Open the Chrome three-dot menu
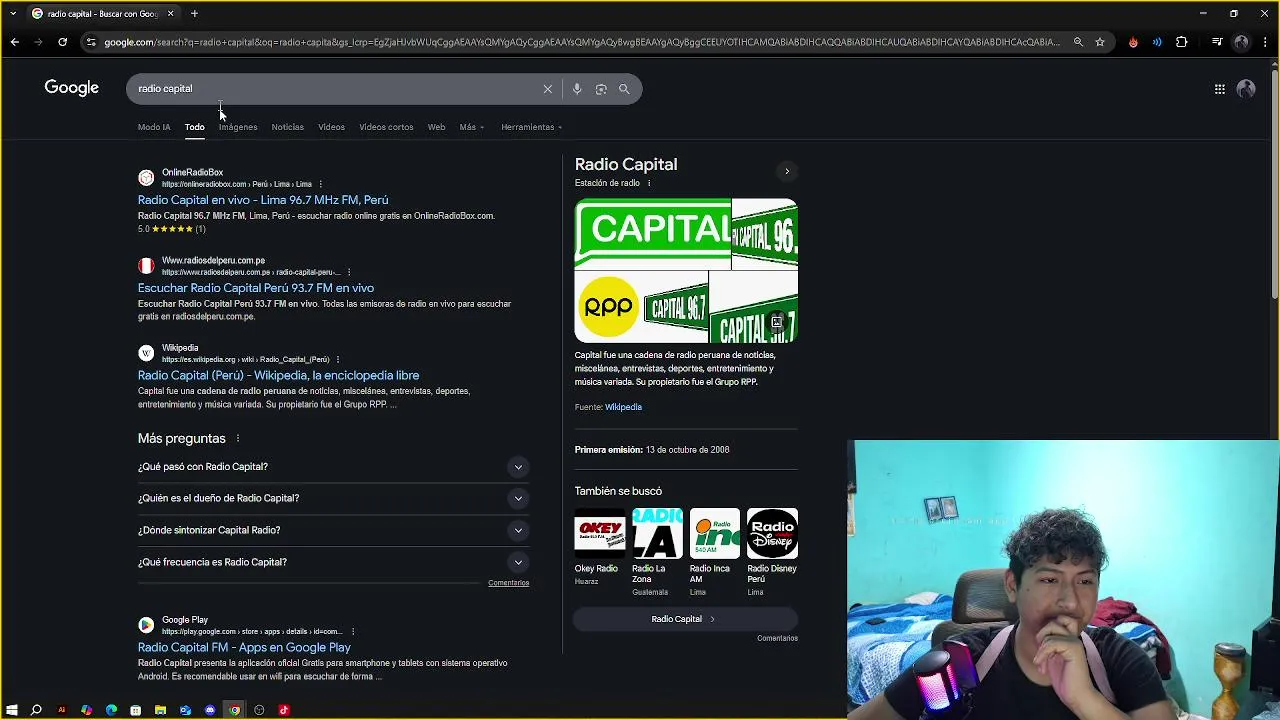 [1265, 42]
